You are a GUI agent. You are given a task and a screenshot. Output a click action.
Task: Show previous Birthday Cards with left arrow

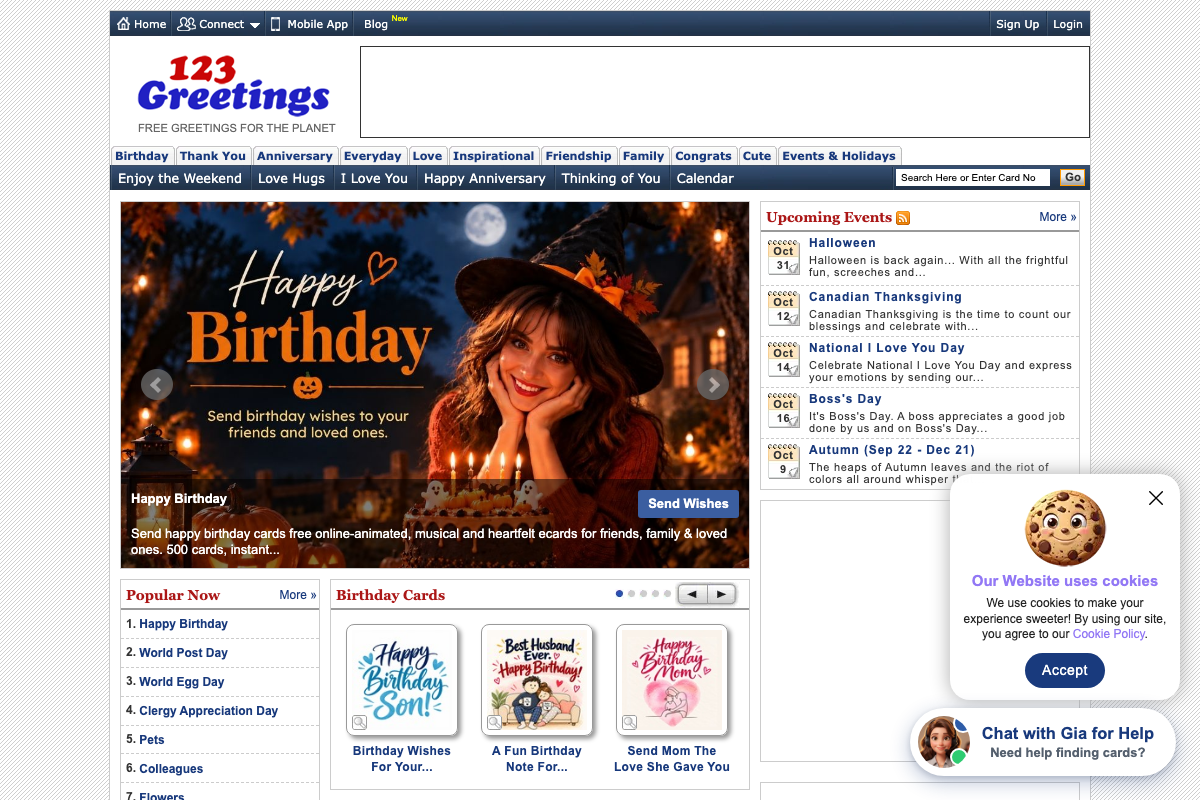692,594
